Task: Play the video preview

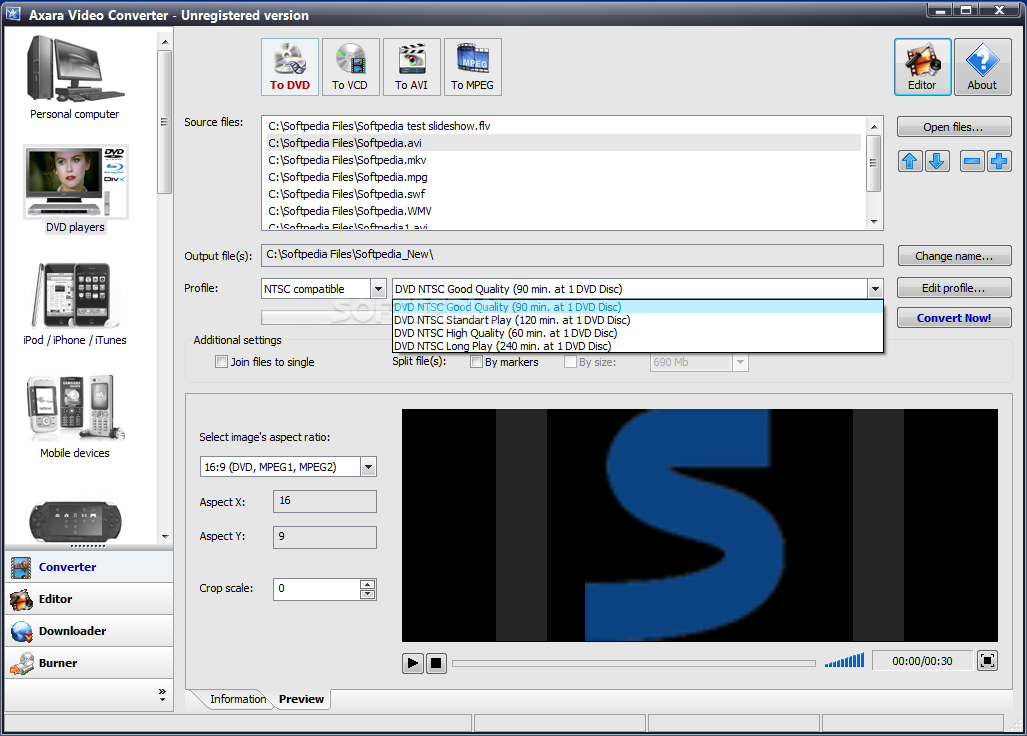Action: [413, 663]
